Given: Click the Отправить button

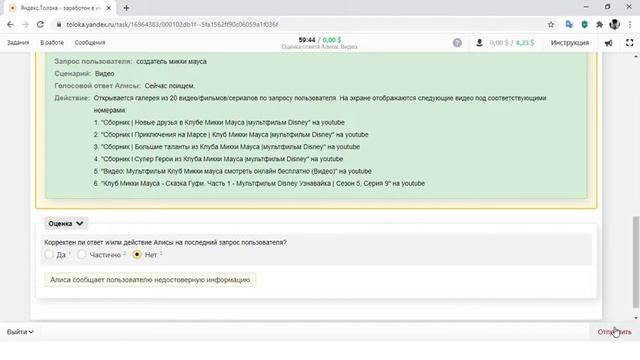Looking at the screenshot, I should click(x=614, y=332).
